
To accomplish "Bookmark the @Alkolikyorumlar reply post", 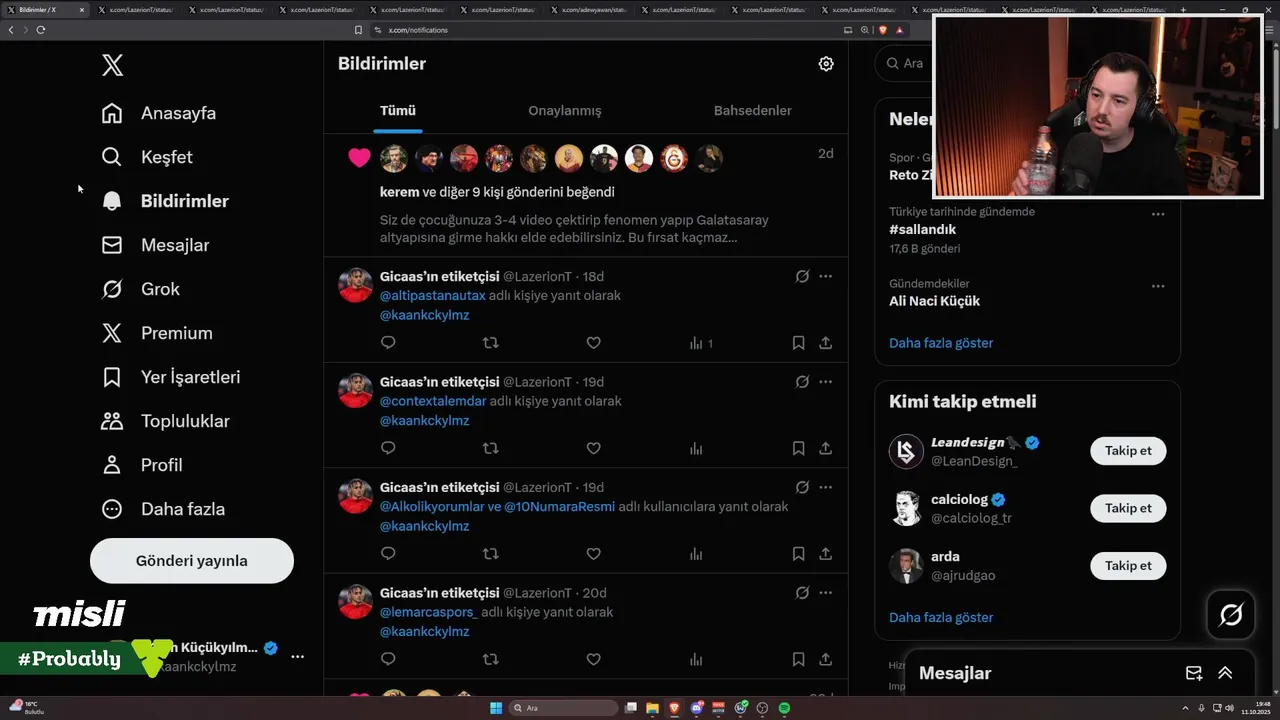I will (798, 554).
